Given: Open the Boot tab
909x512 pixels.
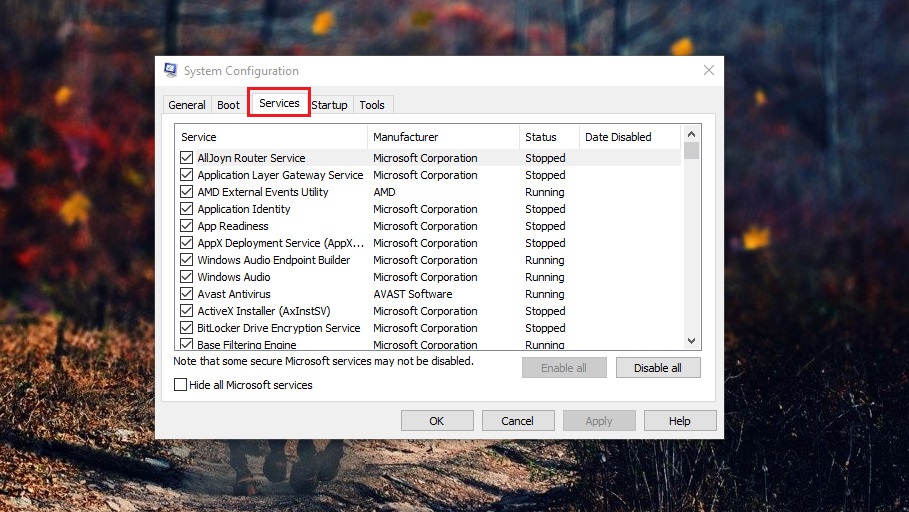Looking at the screenshot, I should coord(228,105).
